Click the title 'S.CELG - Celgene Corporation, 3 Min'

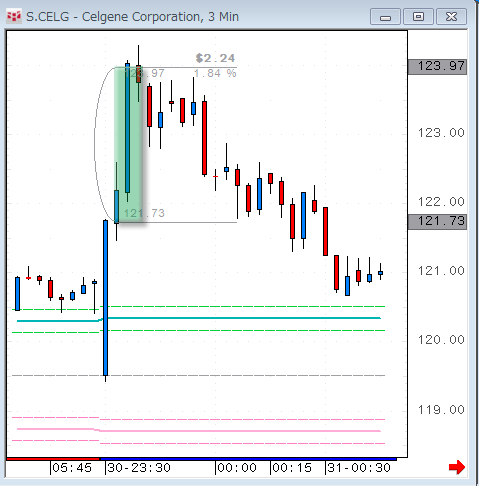point(132,17)
